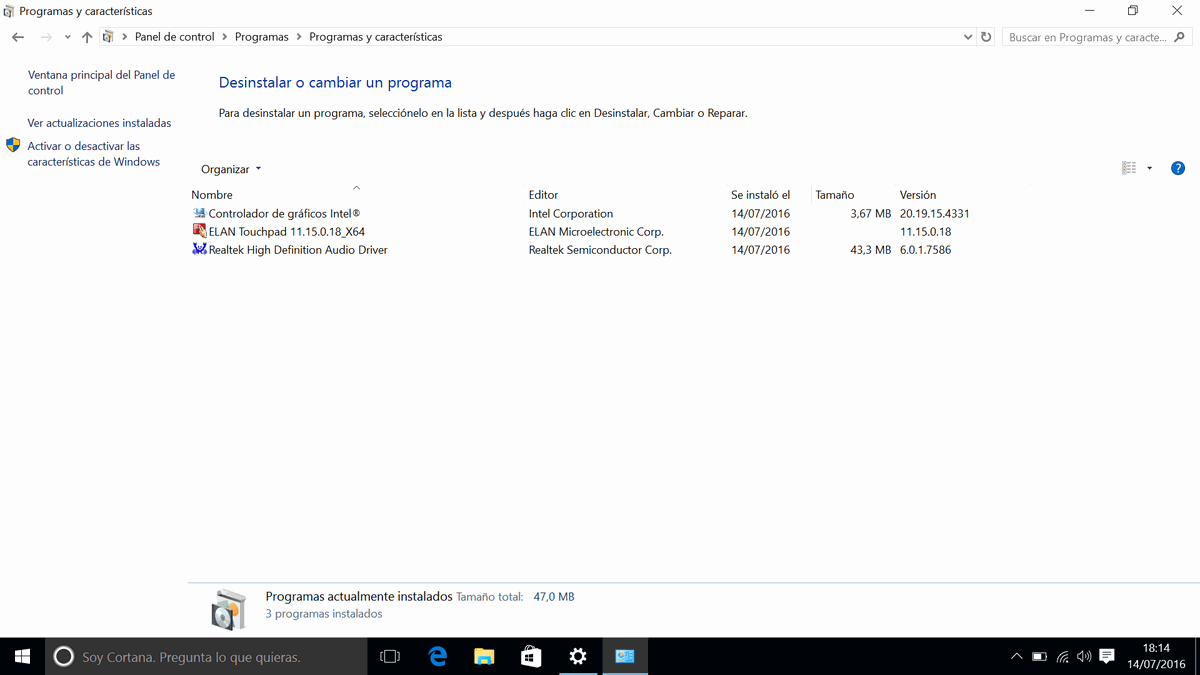
Task: Open the Windows Store taskbar icon
Action: pyautogui.click(x=531, y=656)
